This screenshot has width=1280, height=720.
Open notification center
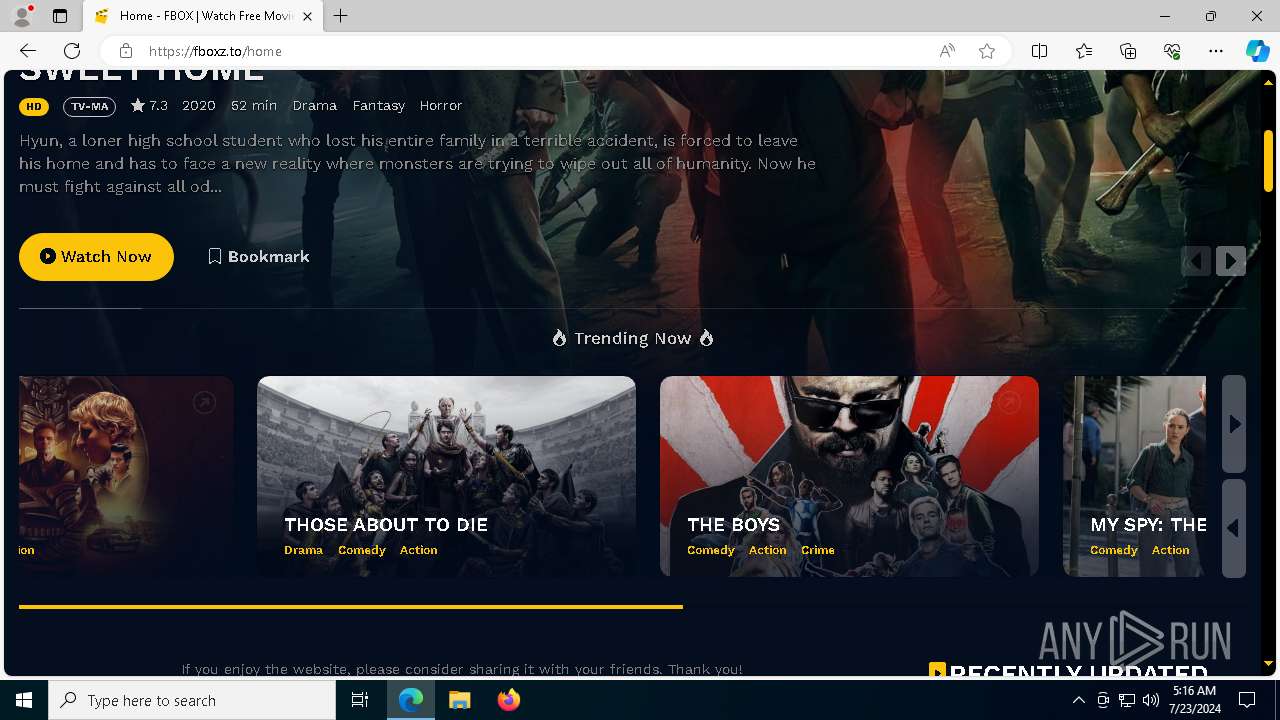[x=1248, y=700]
